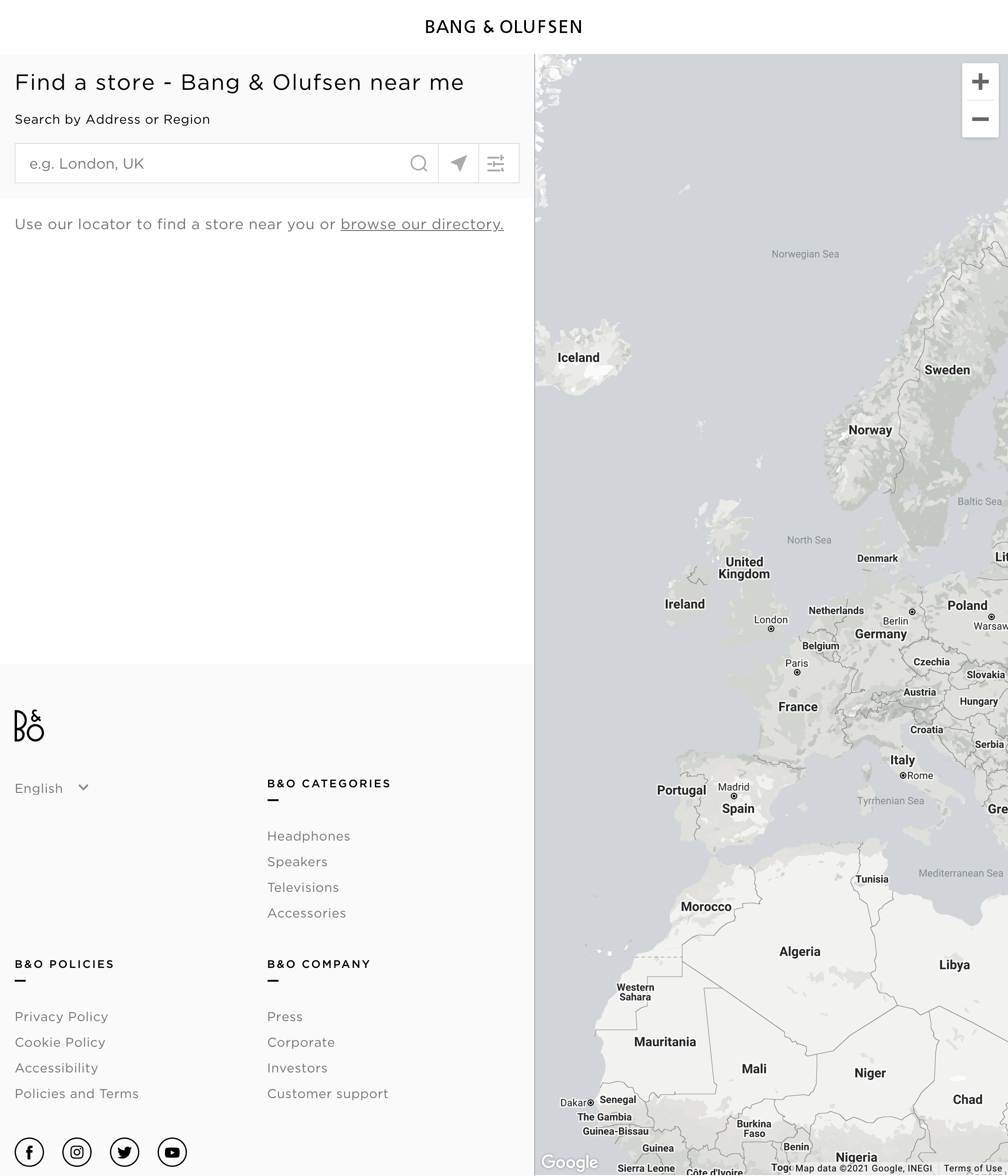Visit the Twitter social icon
1008x1176 pixels.
[x=124, y=1152]
